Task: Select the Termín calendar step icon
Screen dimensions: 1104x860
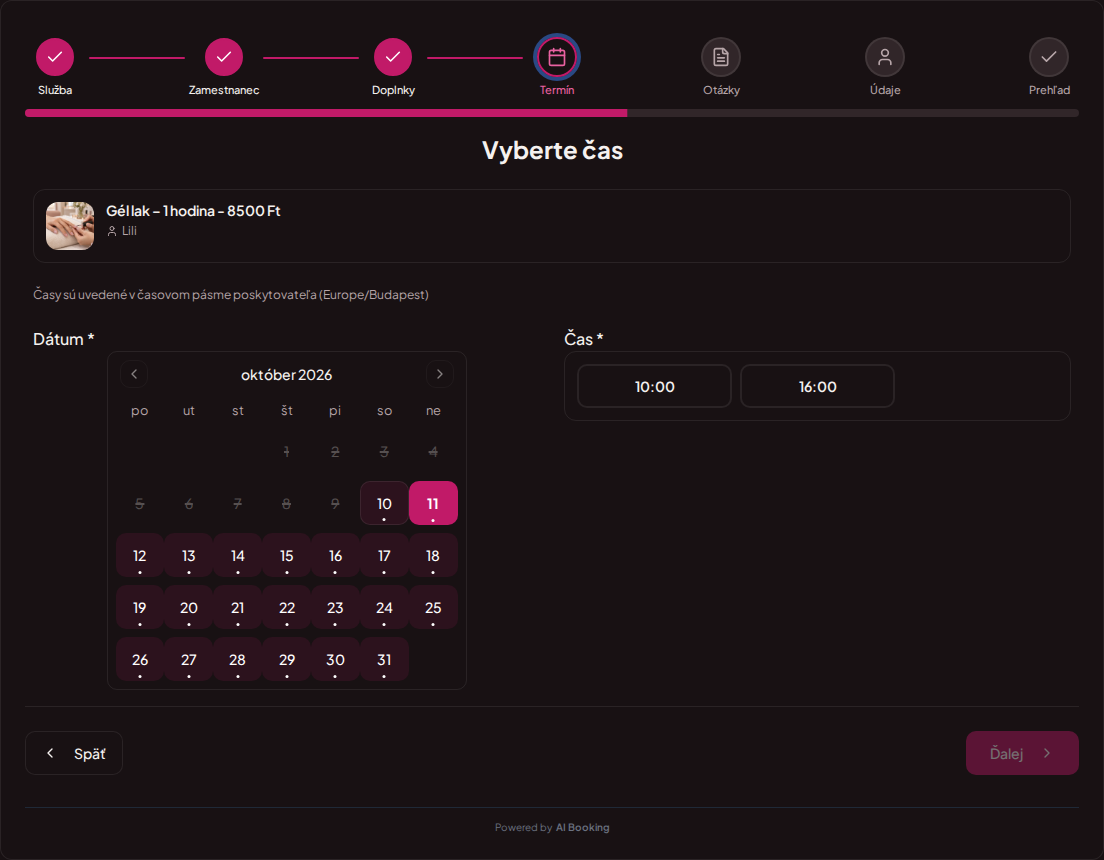Action: 557,57
